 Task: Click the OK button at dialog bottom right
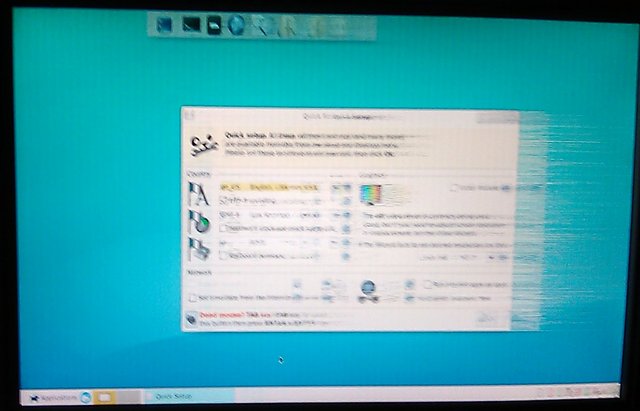click(x=486, y=318)
